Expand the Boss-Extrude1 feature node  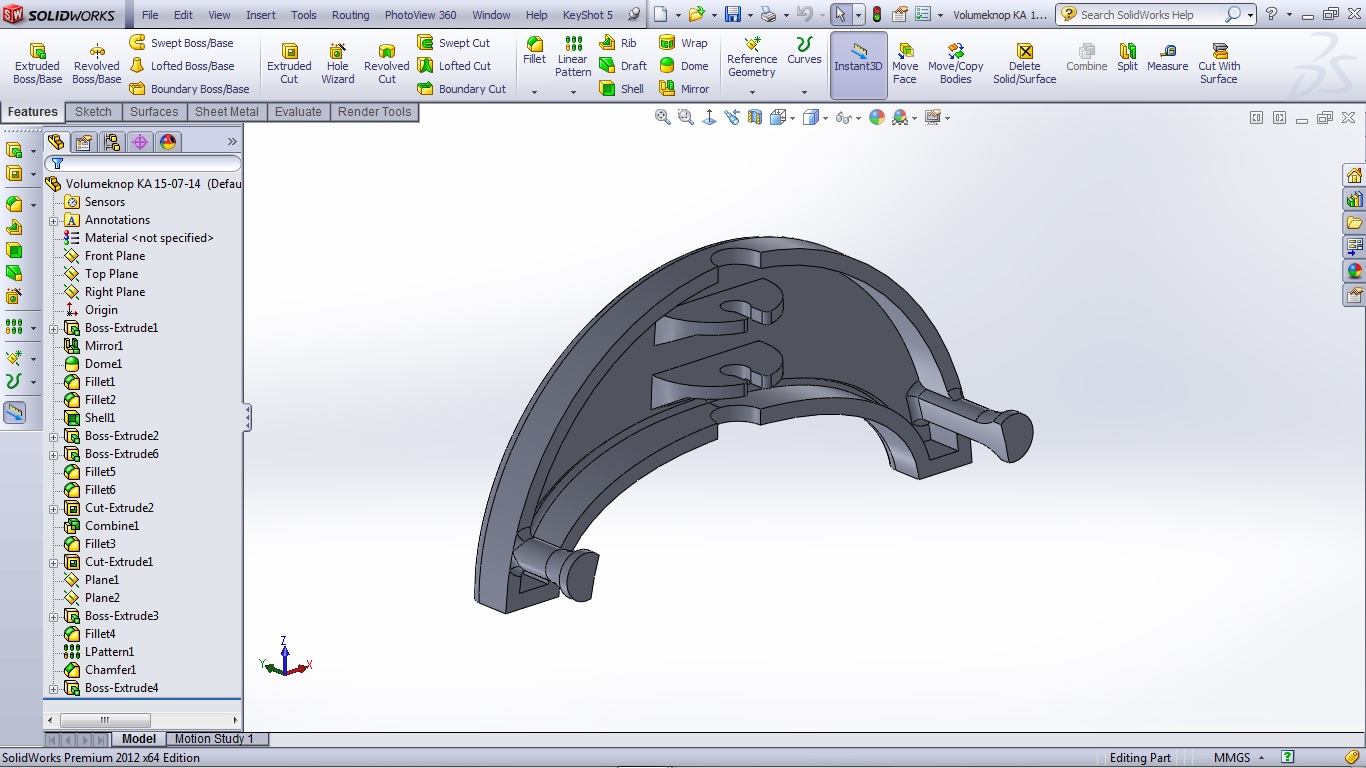(54, 328)
